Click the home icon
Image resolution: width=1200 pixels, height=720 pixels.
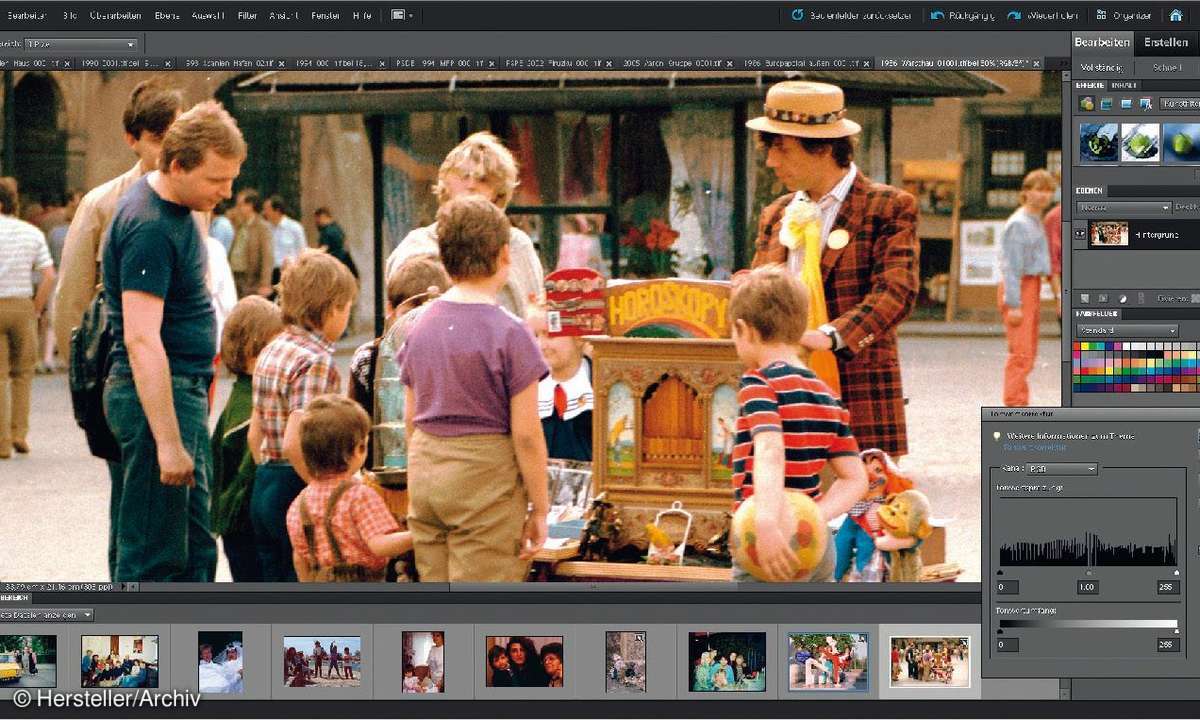pyautogui.click(x=1176, y=15)
